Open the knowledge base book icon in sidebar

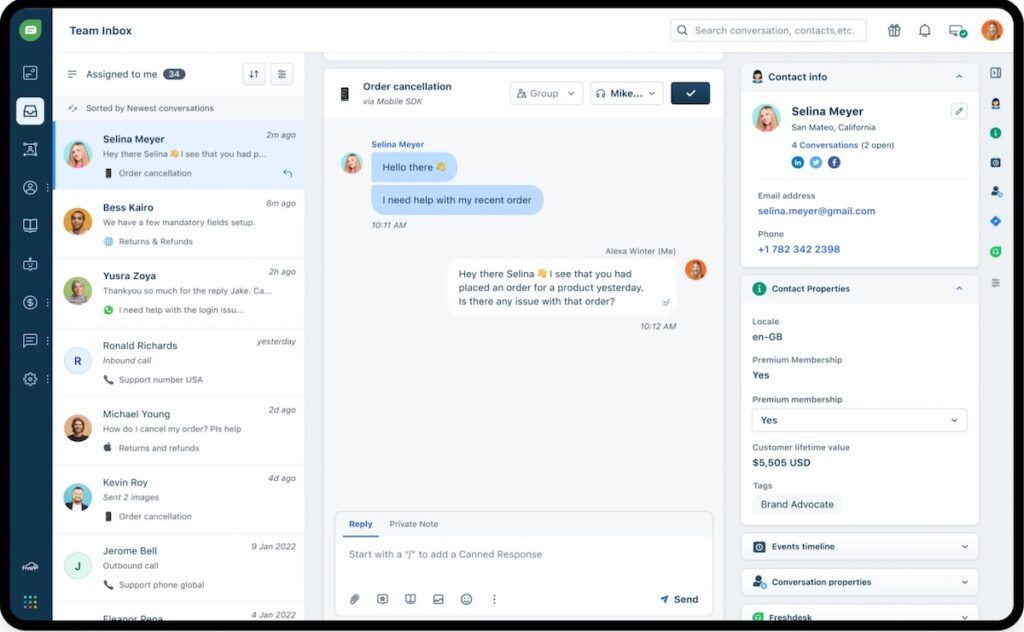30,224
